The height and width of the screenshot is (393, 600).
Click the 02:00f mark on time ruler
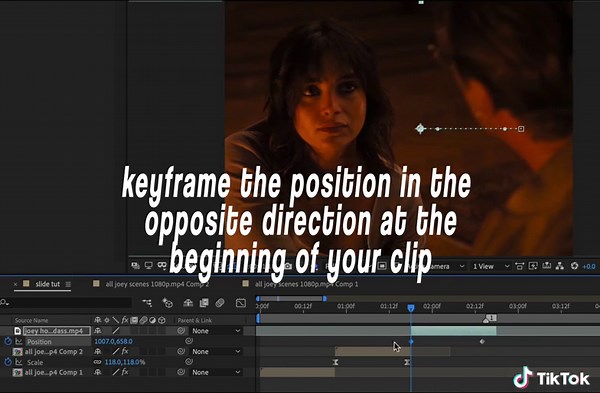(x=432, y=306)
